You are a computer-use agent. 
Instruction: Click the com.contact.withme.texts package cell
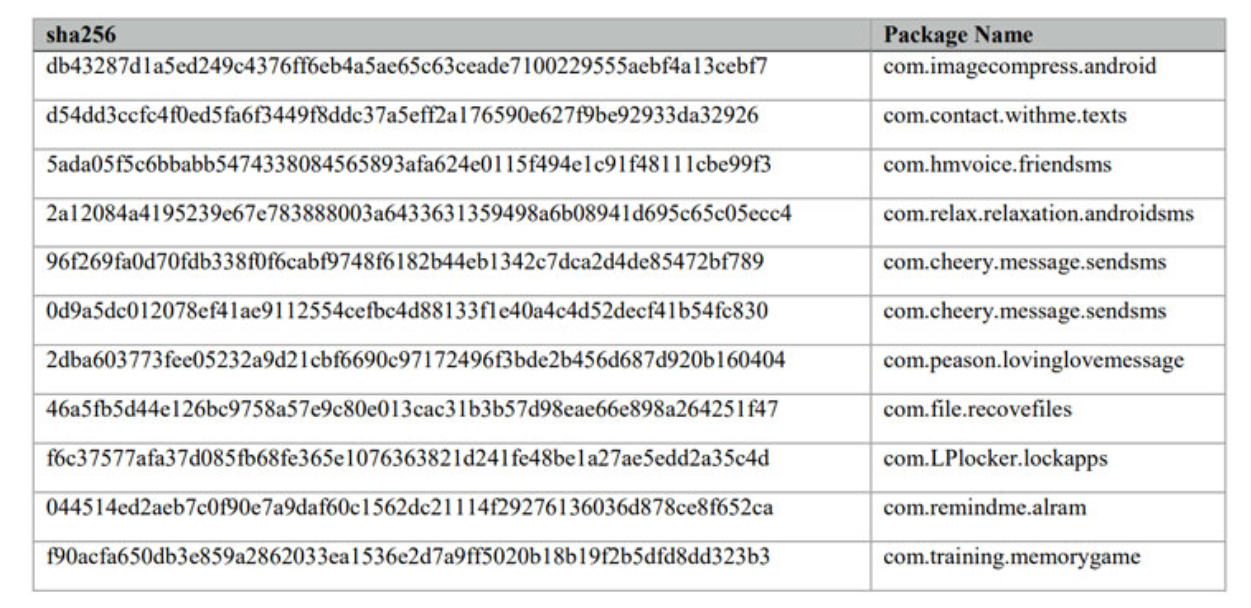click(x=1004, y=116)
